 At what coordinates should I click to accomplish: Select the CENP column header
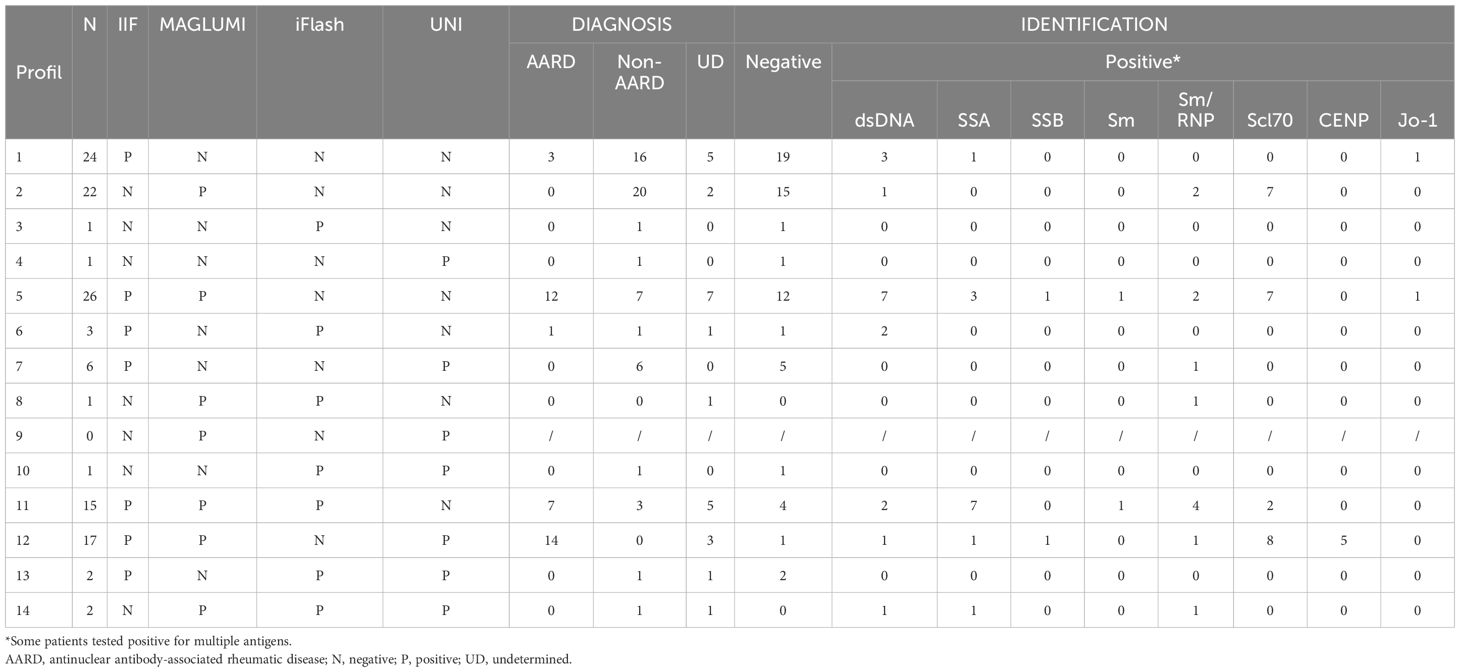[1343, 120]
